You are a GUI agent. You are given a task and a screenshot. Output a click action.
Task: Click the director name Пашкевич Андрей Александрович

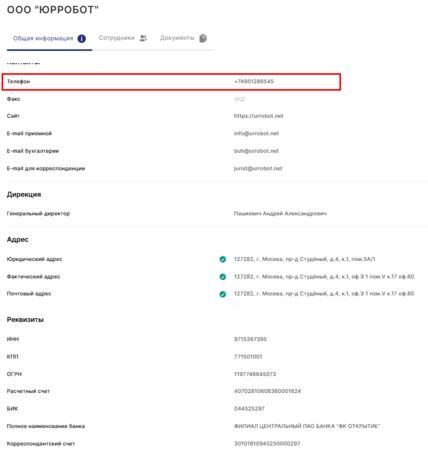pyautogui.click(x=280, y=213)
